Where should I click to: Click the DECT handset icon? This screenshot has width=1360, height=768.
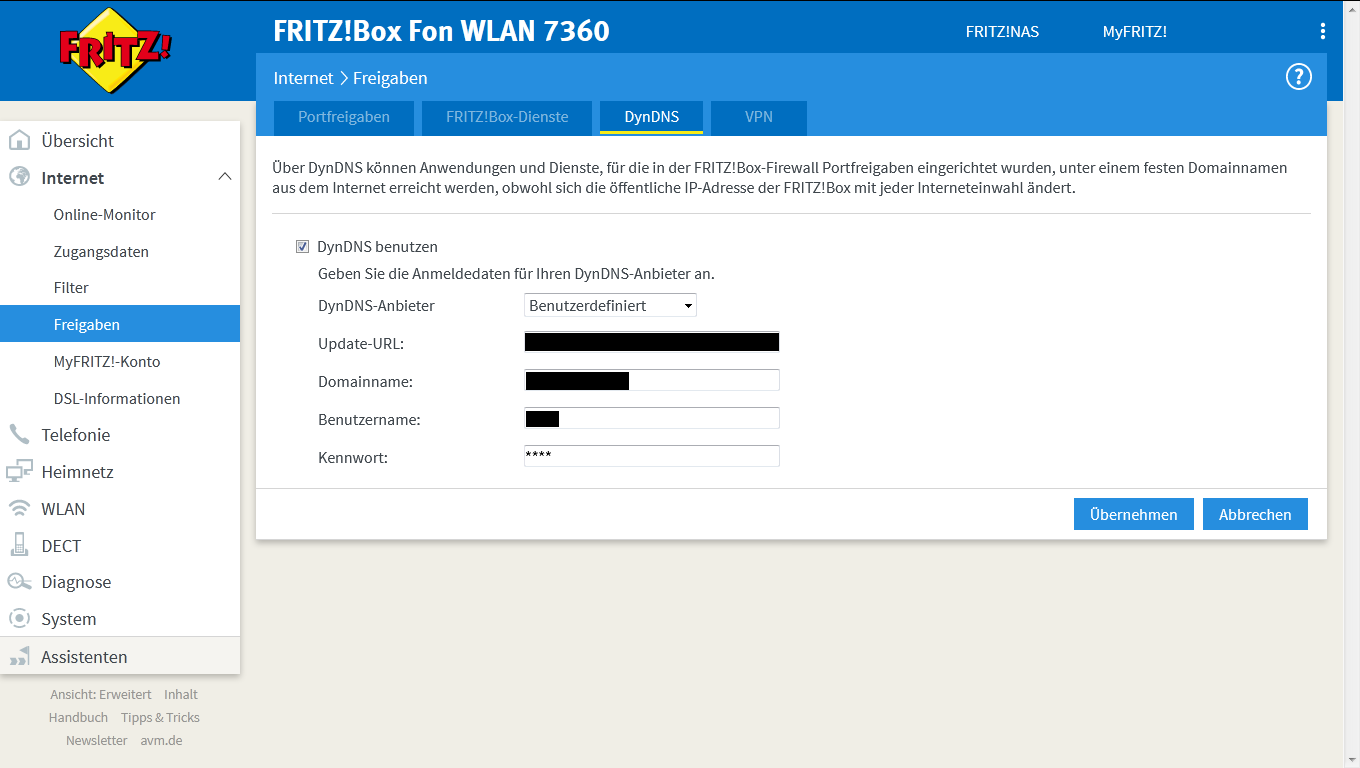pos(20,545)
